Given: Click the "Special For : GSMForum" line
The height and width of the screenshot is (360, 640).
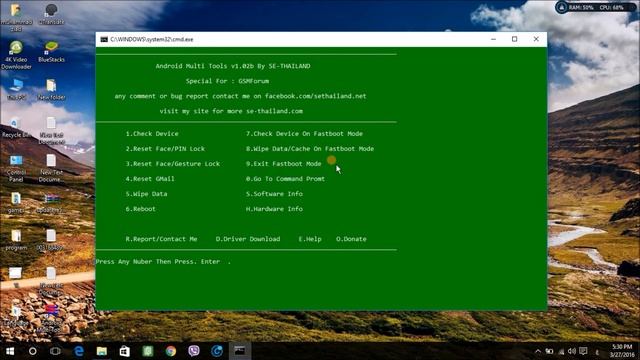Looking at the screenshot, I should click(227, 81).
